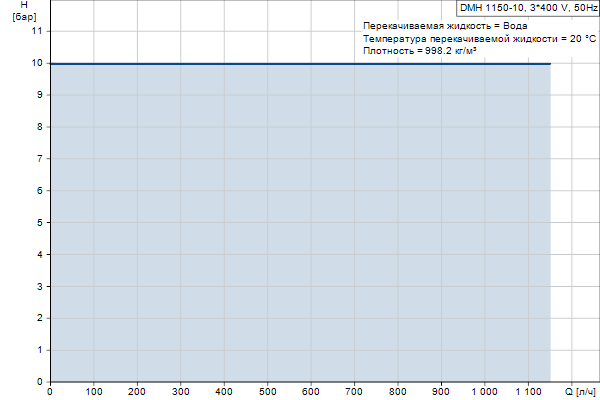The image size is (600, 400).
Task: Click the Y-axis tick label 5
Action: tap(40, 222)
